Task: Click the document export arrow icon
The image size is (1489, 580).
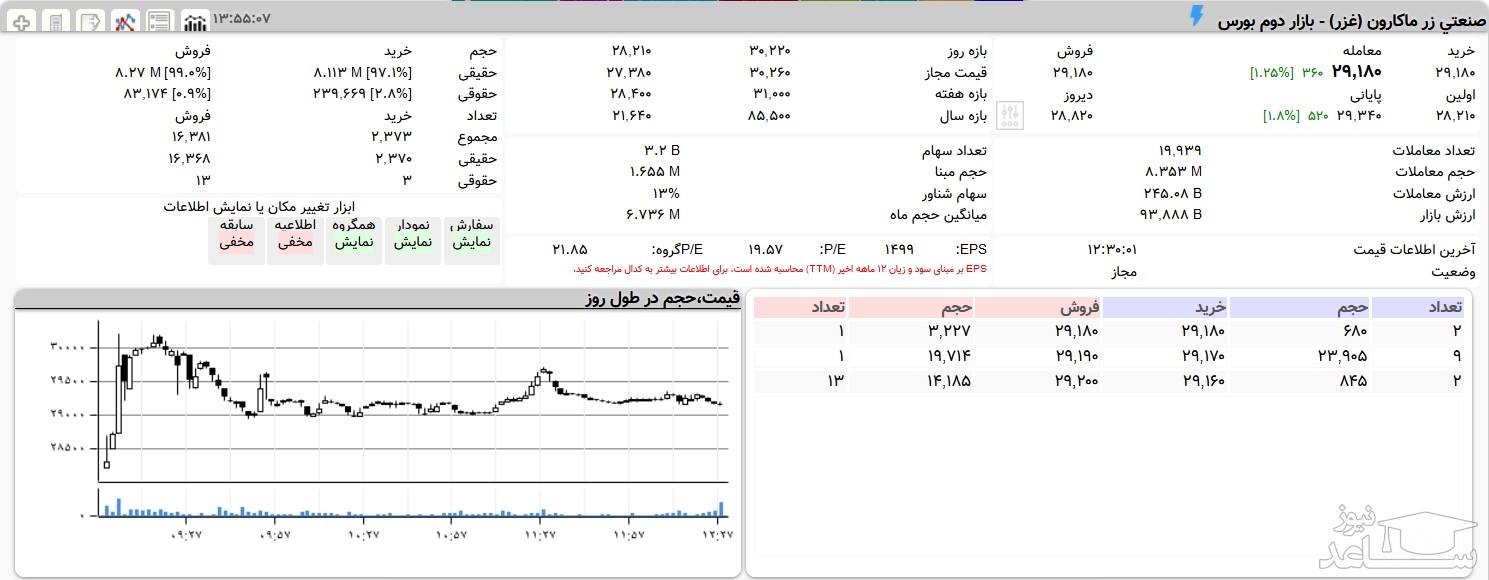Action: [x=91, y=21]
